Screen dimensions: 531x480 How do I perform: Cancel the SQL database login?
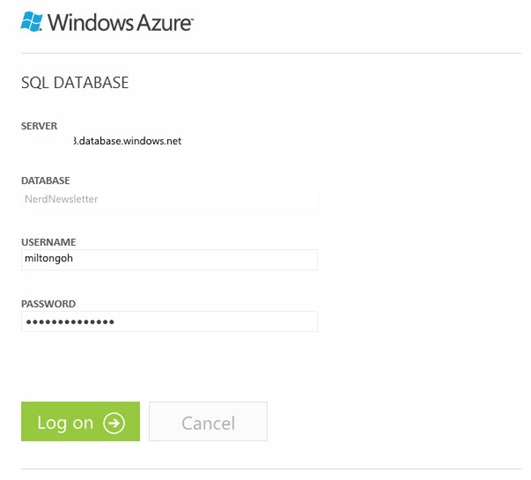(208, 421)
